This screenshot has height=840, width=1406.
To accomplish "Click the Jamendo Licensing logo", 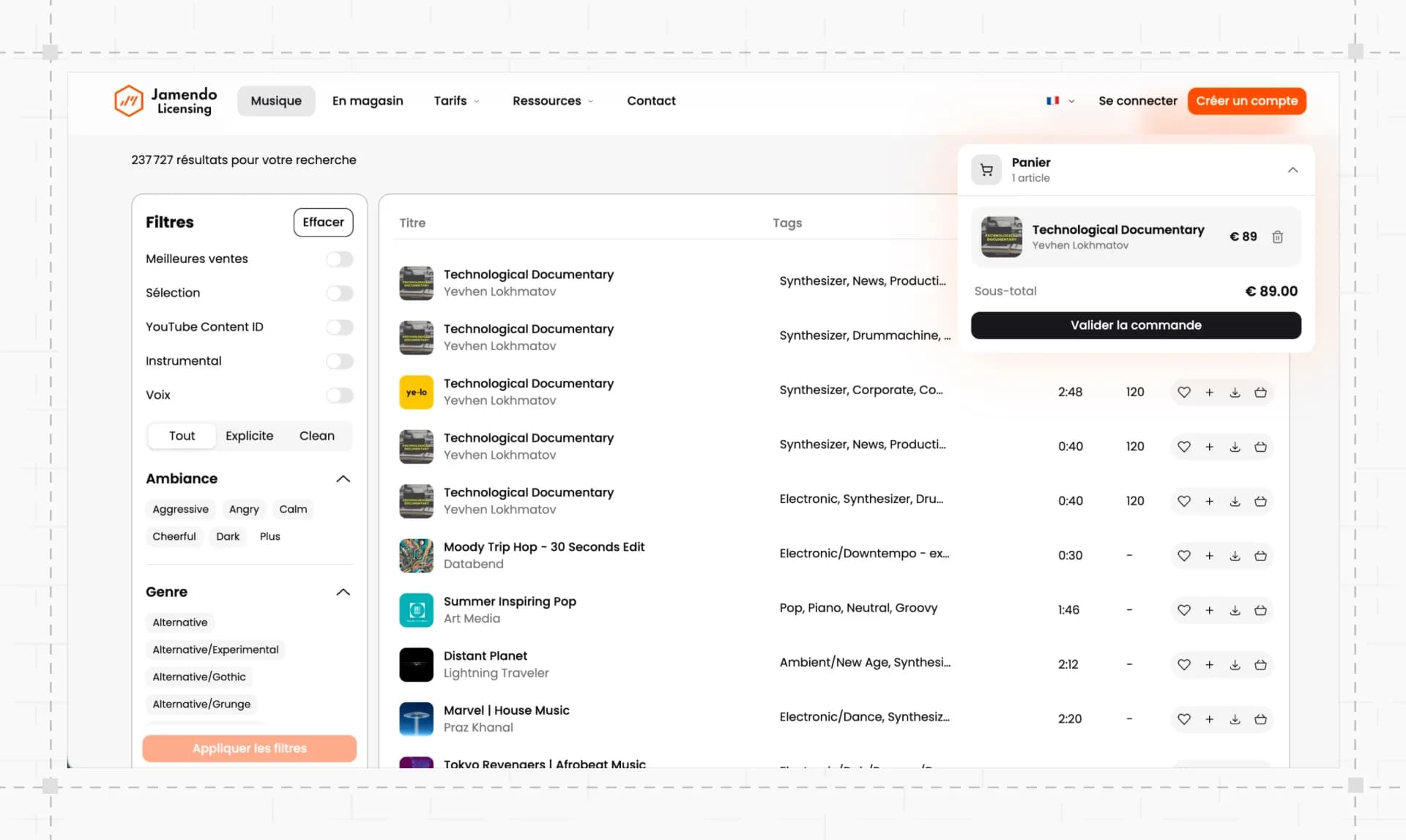I will [165, 101].
